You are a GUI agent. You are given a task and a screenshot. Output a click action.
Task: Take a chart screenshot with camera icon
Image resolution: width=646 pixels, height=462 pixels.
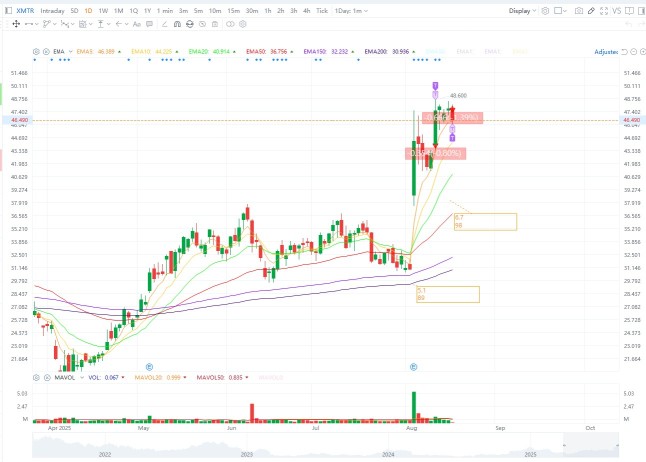click(579, 11)
